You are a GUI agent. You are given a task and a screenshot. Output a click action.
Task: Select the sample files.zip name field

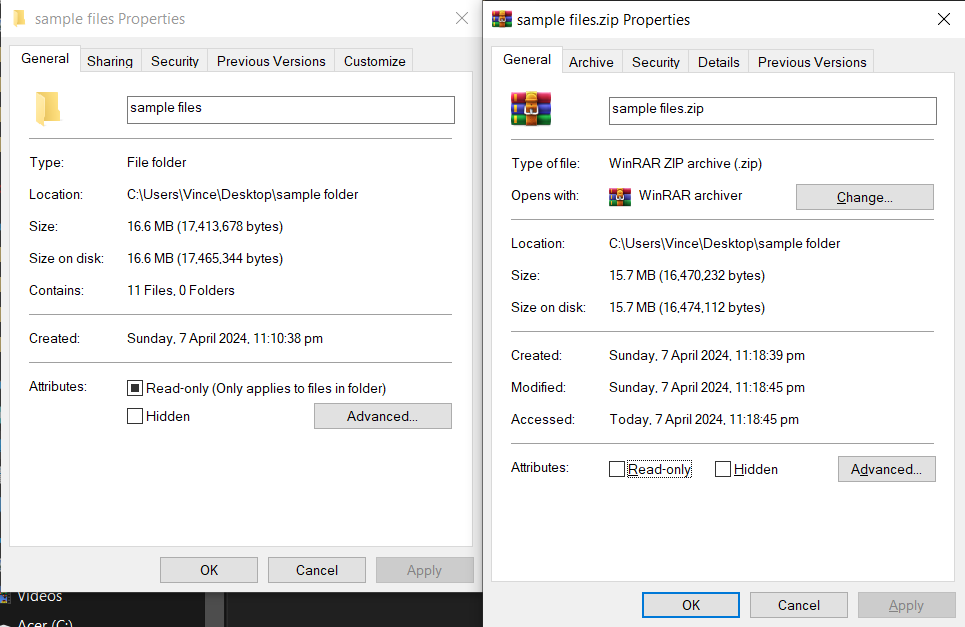pyautogui.click(x=772, y=110)
